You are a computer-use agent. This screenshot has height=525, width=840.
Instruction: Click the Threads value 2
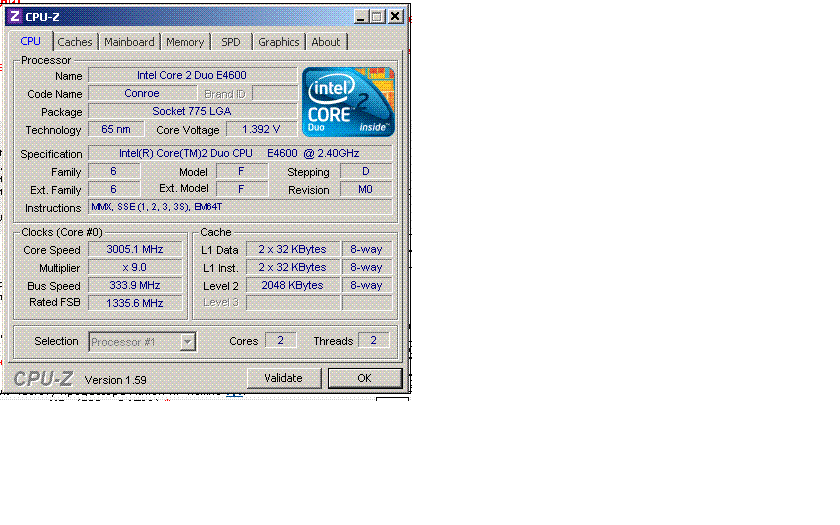coord(373,340)
